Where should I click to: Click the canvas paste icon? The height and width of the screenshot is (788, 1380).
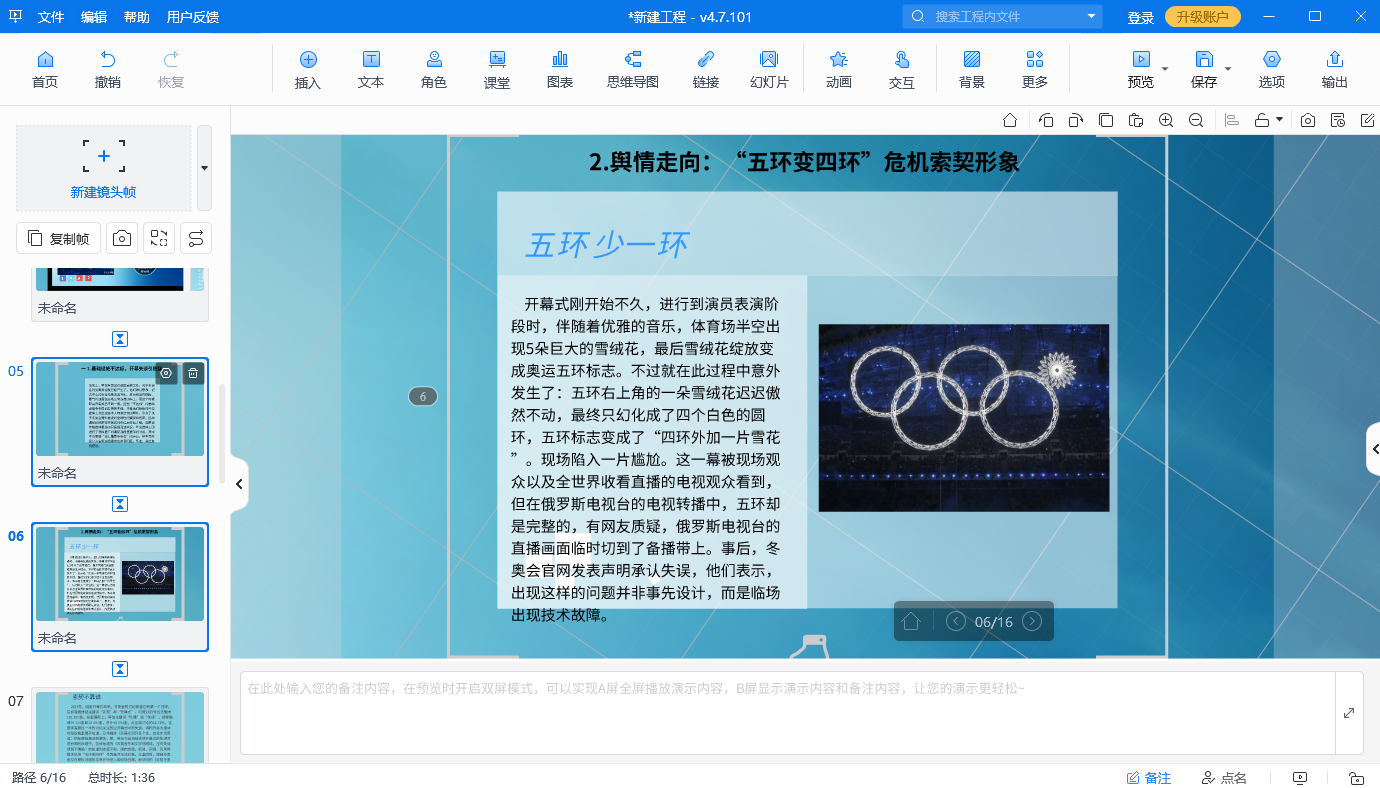(x=1136, y=120)
